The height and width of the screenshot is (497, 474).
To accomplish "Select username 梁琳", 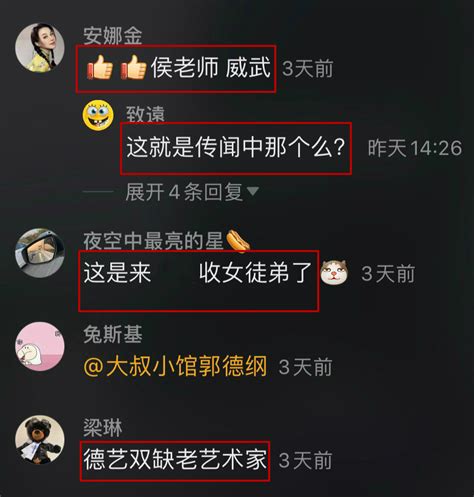I will click(103, 428).
